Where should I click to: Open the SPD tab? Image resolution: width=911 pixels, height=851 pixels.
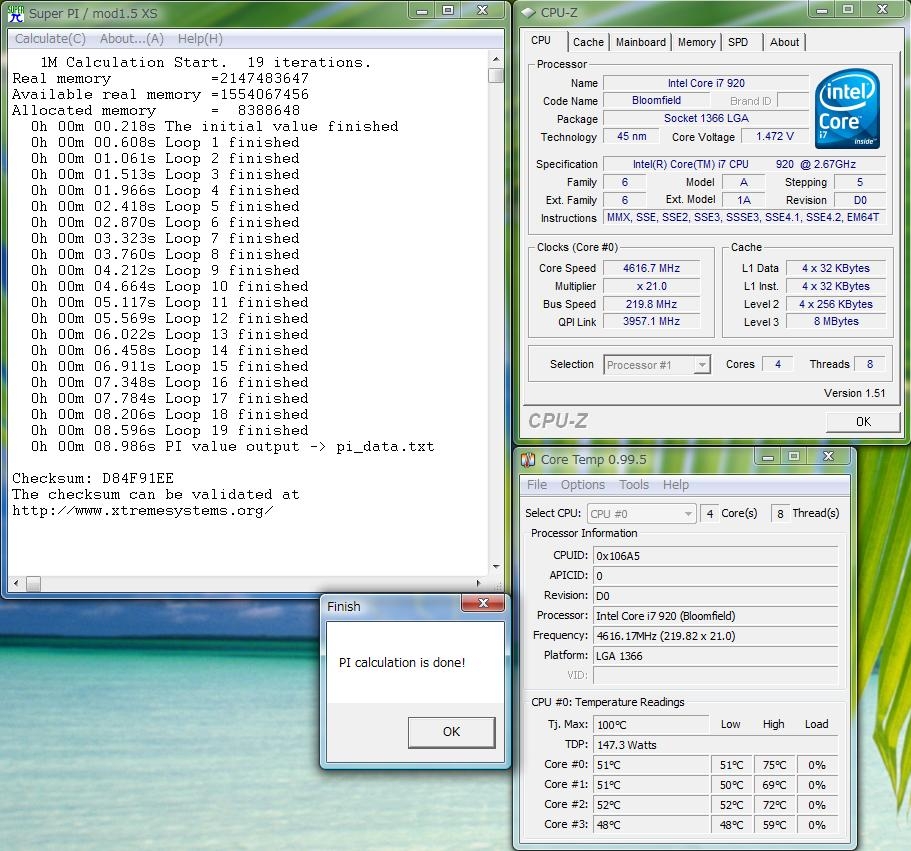[x=738, y=42]
